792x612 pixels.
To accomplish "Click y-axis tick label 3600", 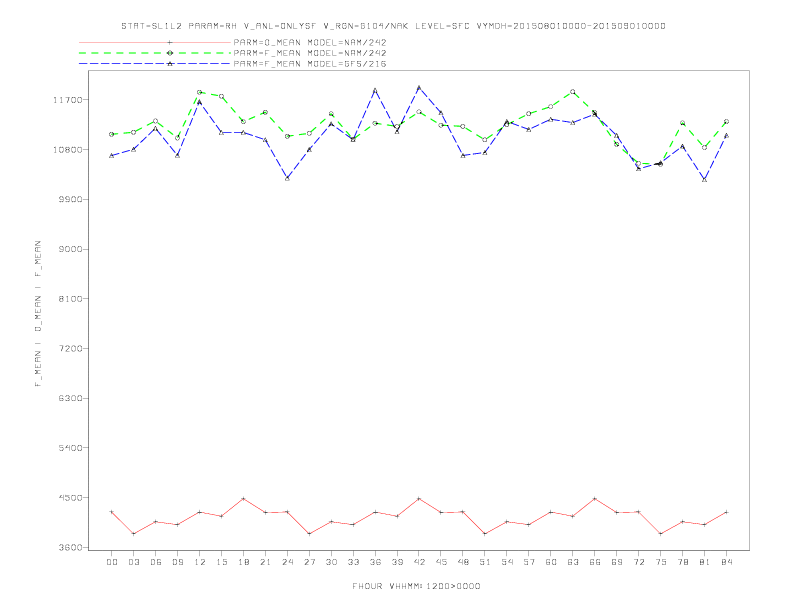I will point(70,548).
